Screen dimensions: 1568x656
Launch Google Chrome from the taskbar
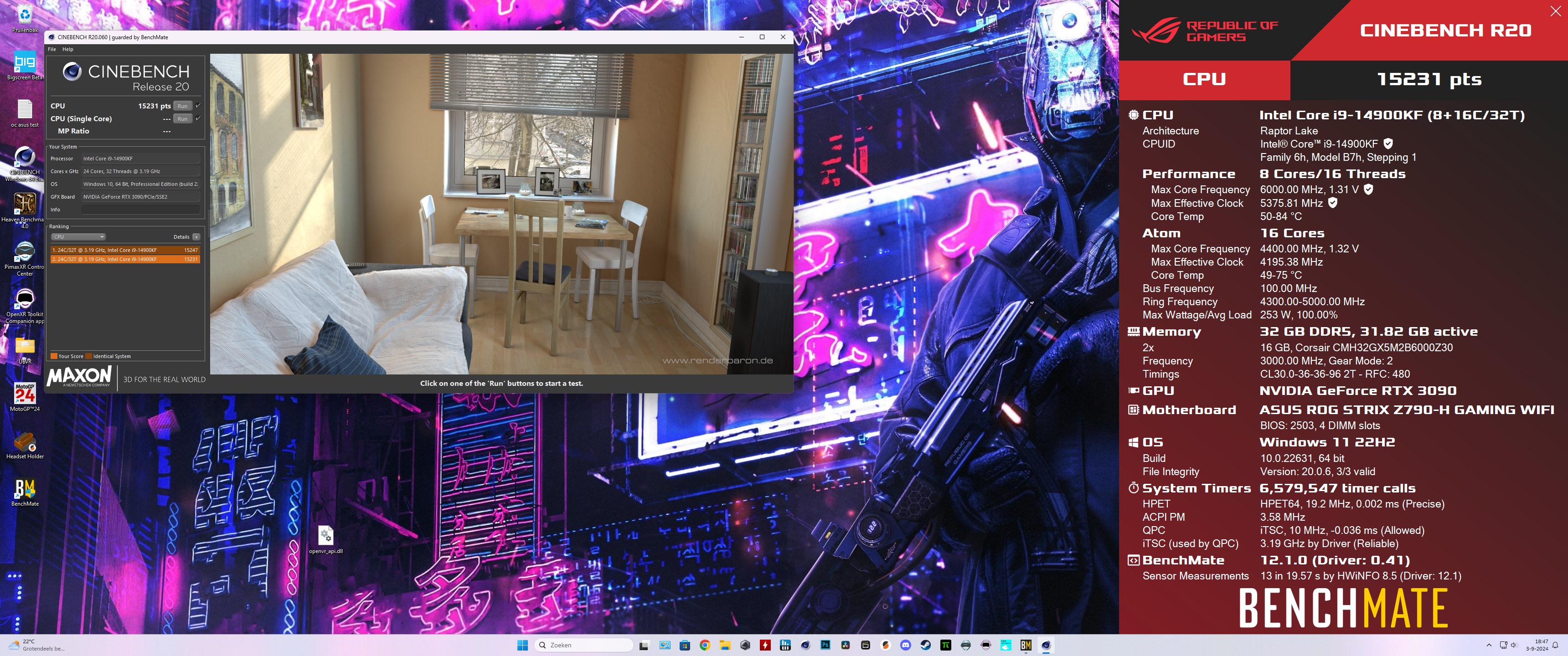tap(705, 645)
